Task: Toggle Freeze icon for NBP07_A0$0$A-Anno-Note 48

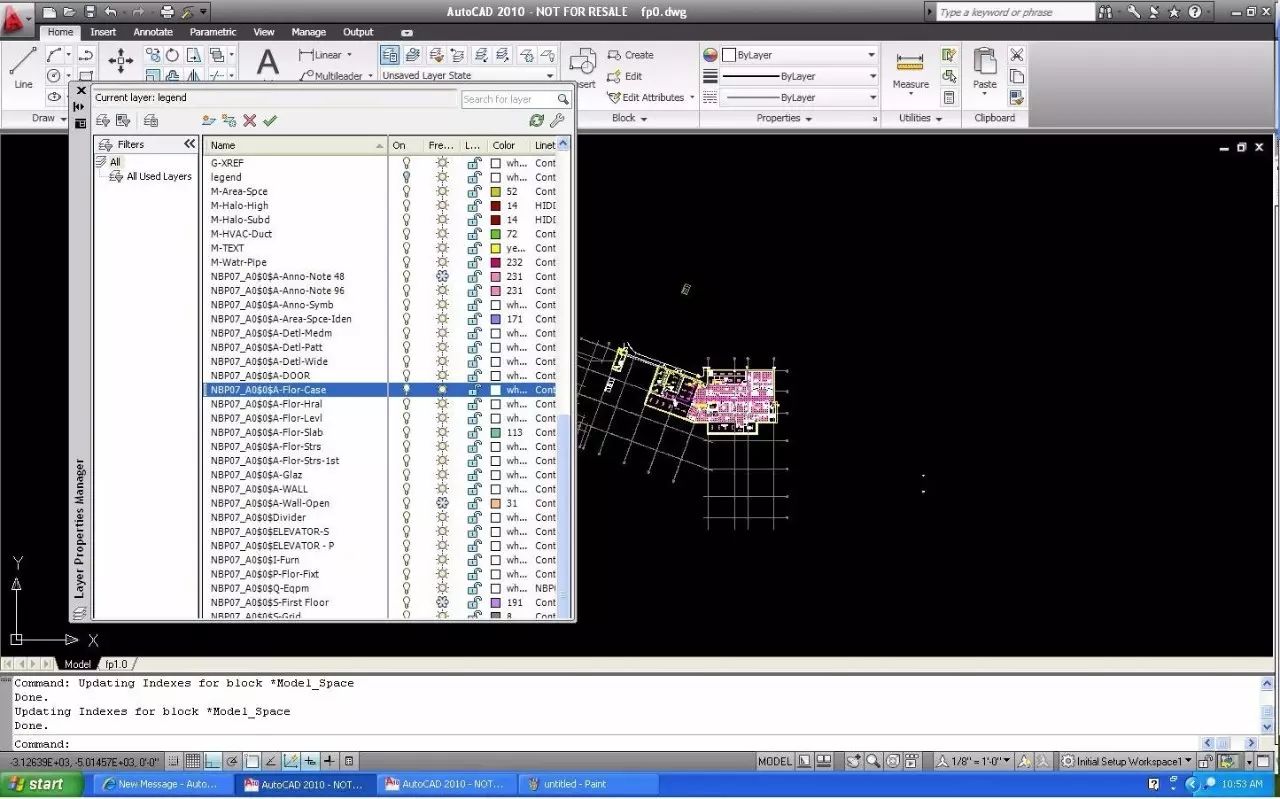Action: [x=442, y=276]
